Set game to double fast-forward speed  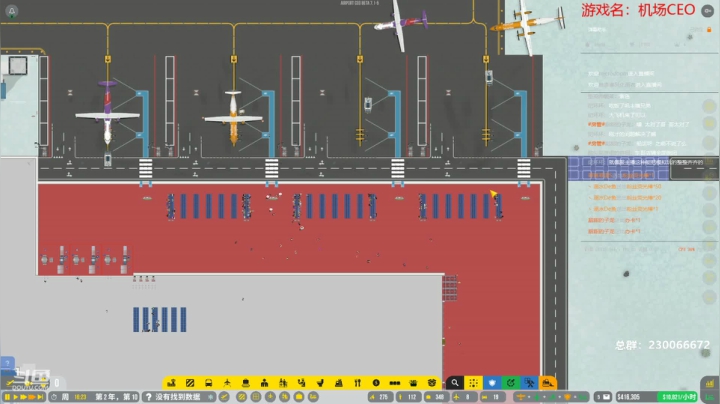pos(23,397)
